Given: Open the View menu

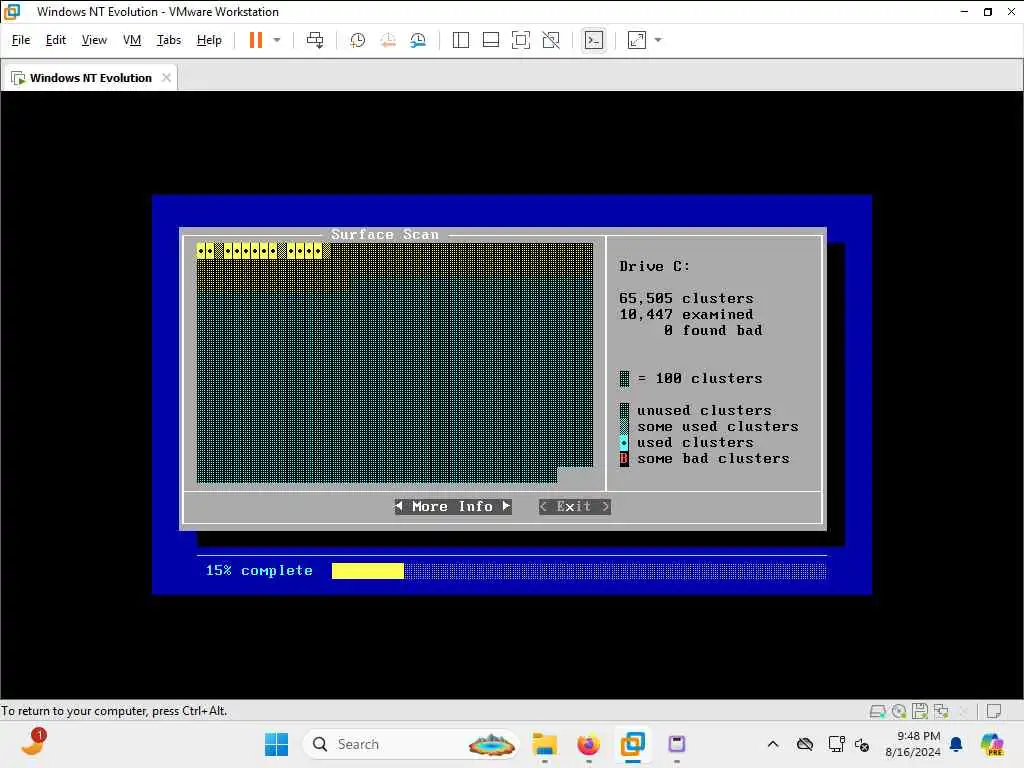Looking at the screenshot, I should 94,40.
